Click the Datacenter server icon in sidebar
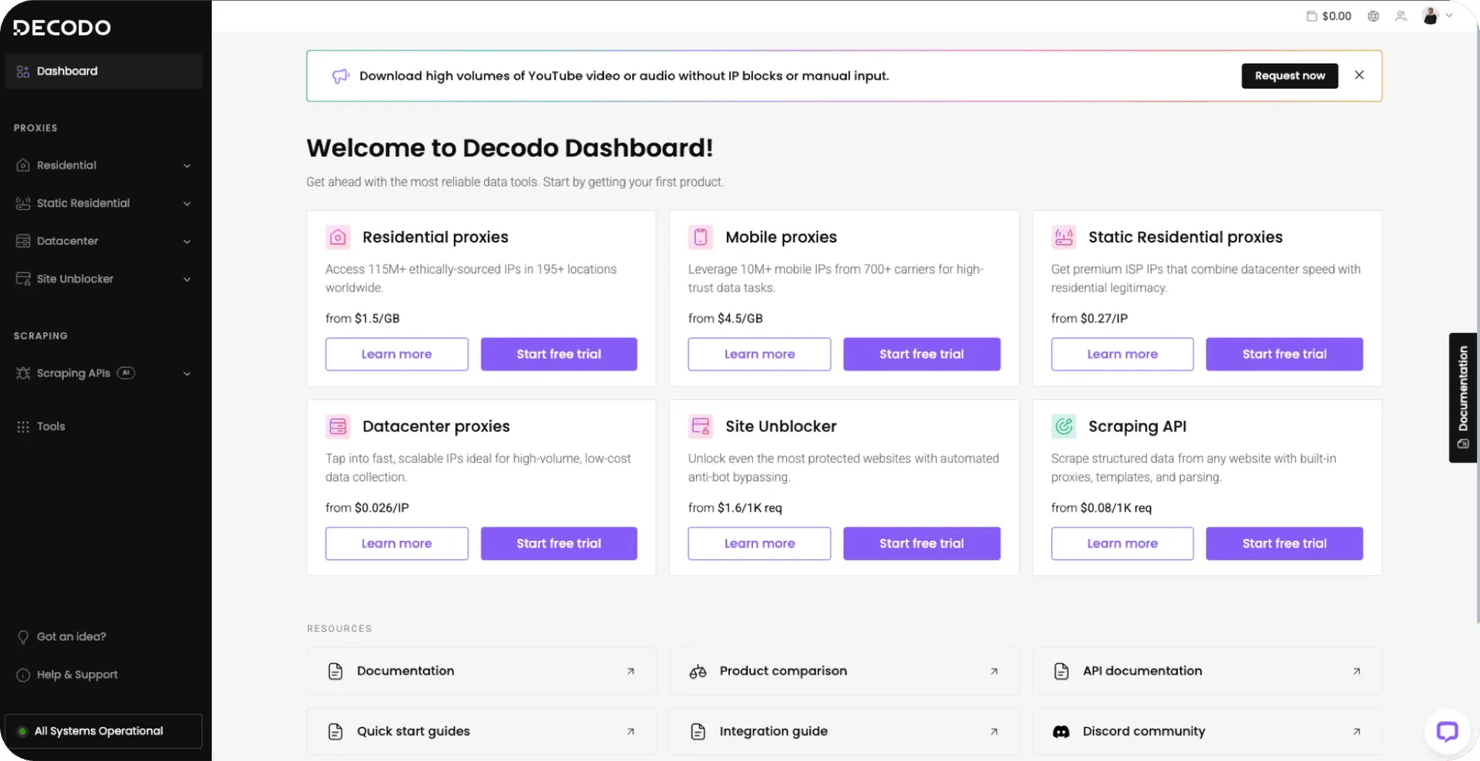The image size is (1480, 761). pyautogui.click(x=23, y=241)
